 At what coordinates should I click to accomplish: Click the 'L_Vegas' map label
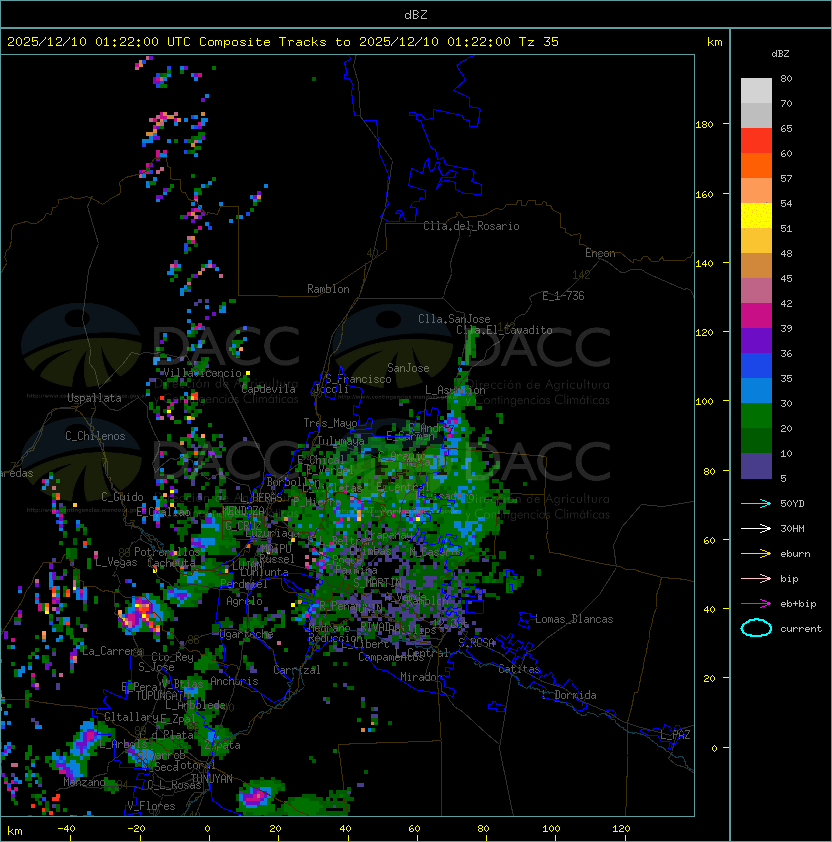pyautogui.click(x=116, y=562)
